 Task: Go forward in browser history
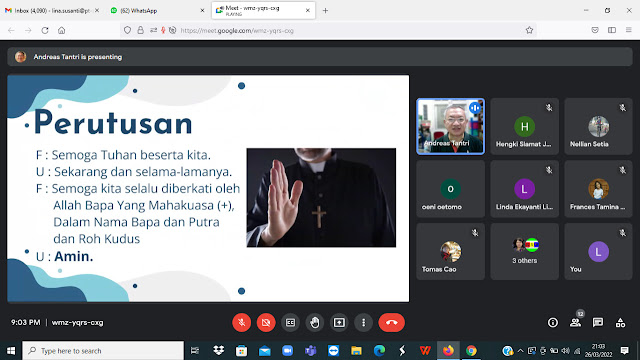(28, 30)
